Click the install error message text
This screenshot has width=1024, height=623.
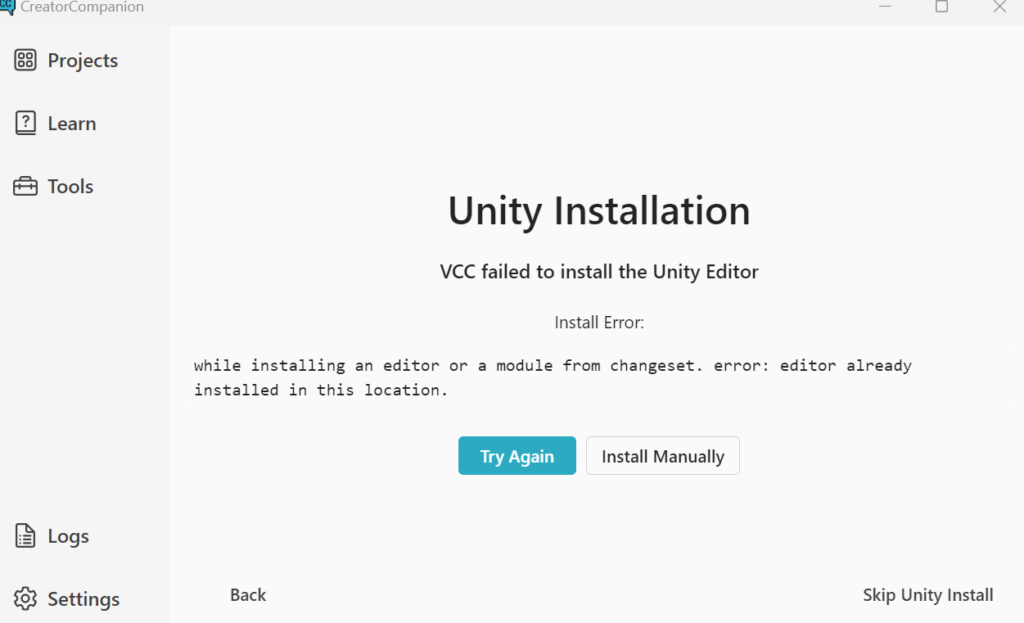[552, 377]
